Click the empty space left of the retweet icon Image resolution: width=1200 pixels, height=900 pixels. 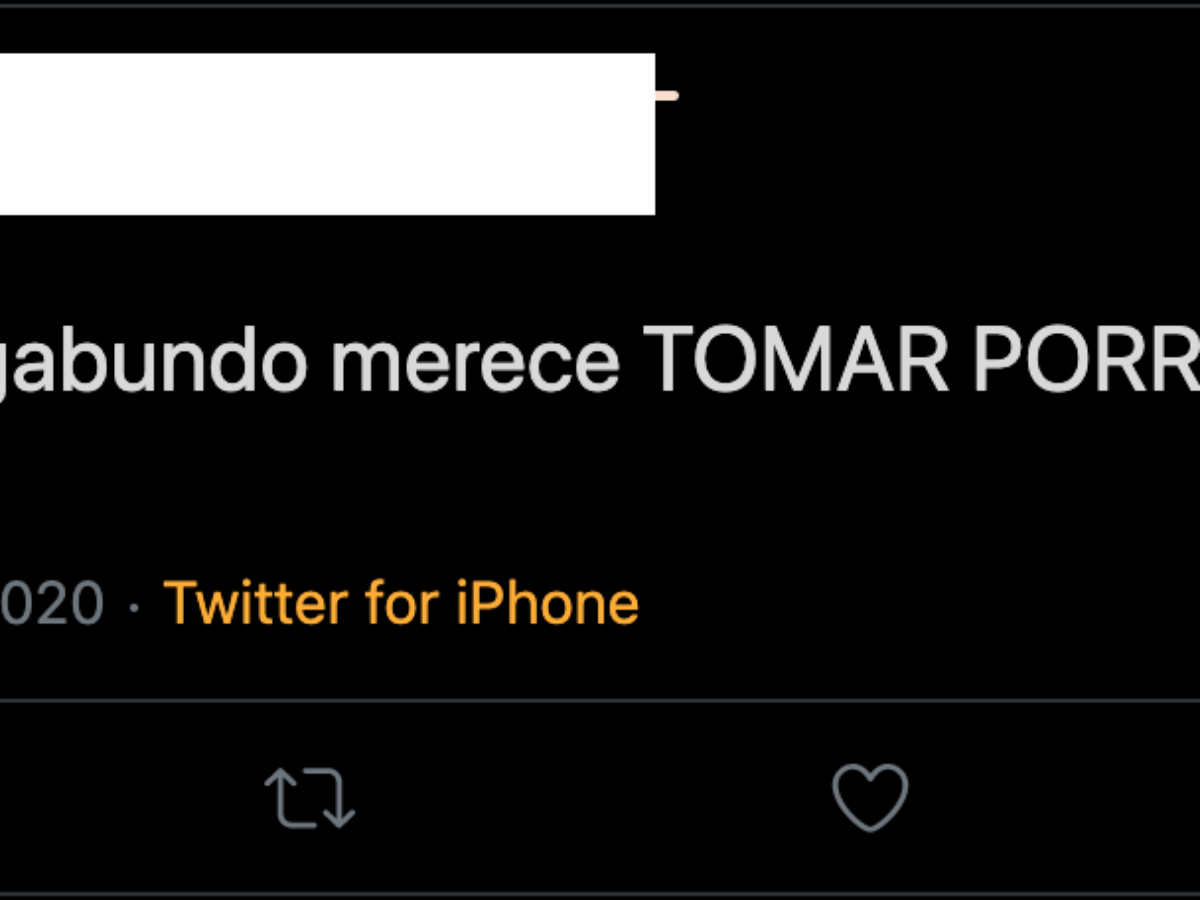[120, 798]
